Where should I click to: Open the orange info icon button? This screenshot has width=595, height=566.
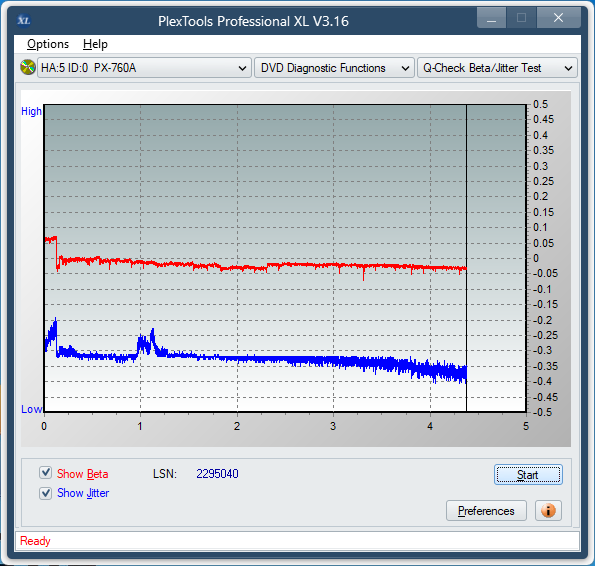click(x=548, y=511)
